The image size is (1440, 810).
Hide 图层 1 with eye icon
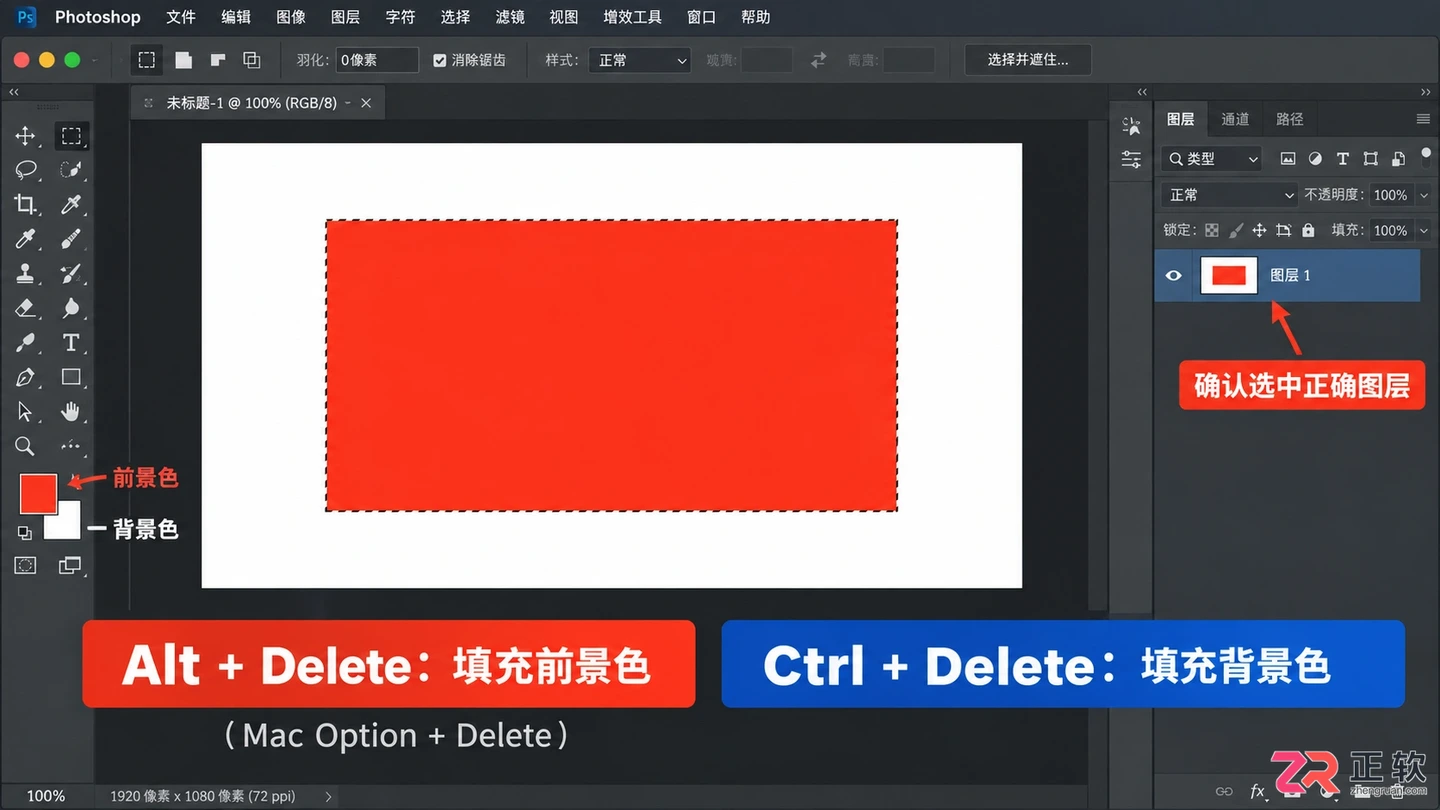1174,275
